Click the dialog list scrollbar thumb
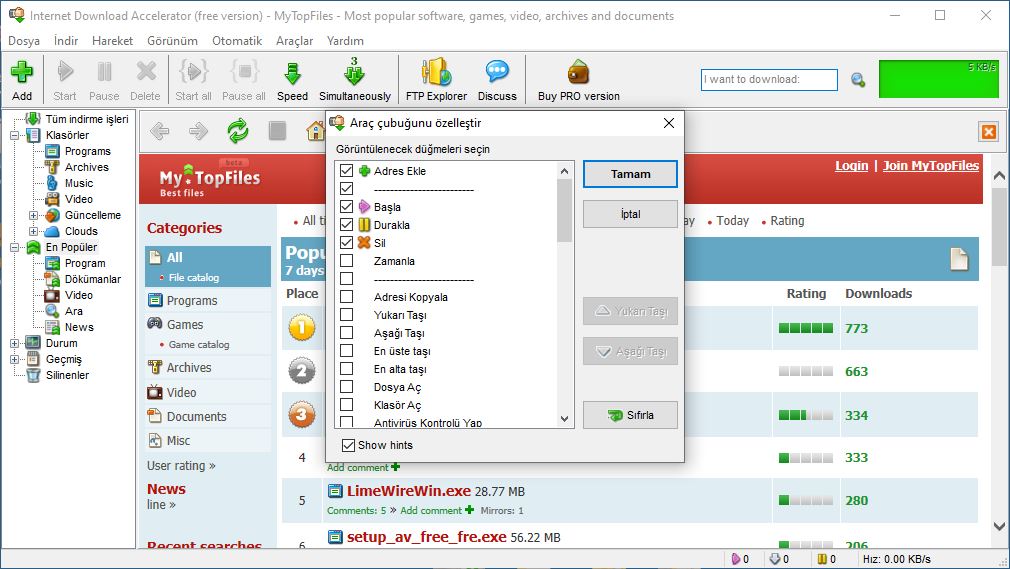The image size is (1010, 569). pyautogui.click(x=564, y=211)
